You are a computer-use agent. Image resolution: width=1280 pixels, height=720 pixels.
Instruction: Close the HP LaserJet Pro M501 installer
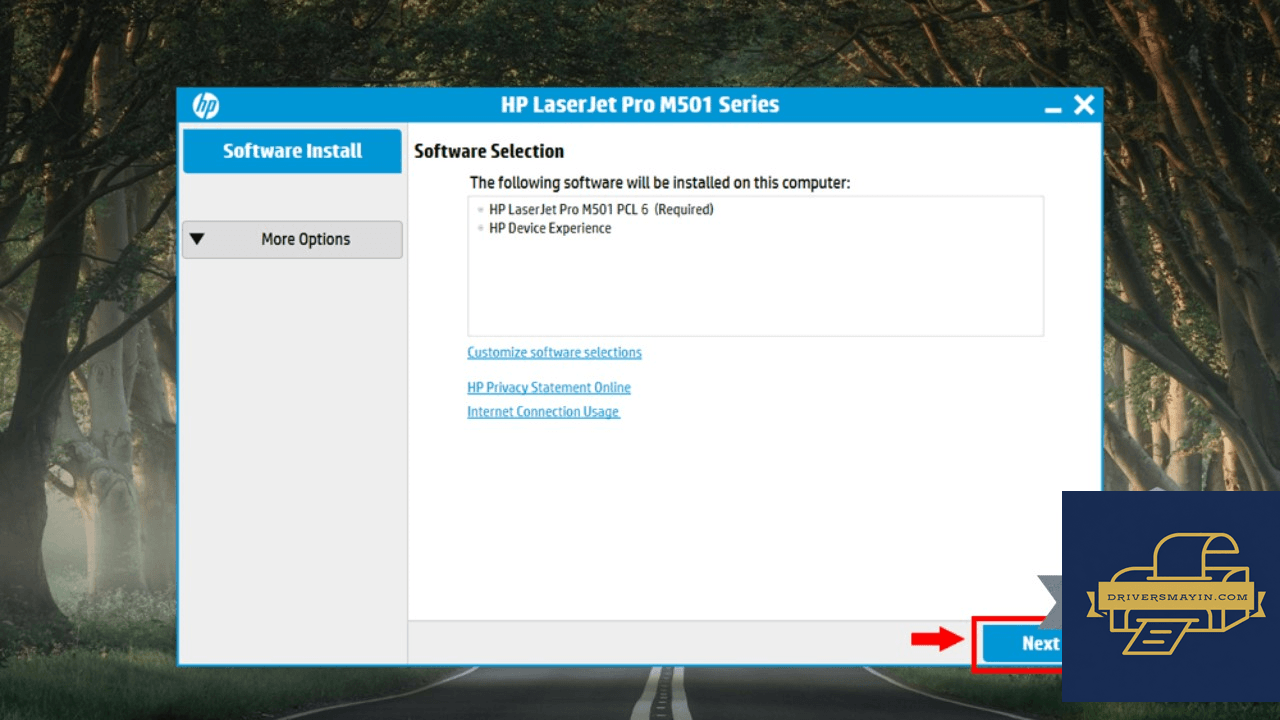tap(1084, 105)
